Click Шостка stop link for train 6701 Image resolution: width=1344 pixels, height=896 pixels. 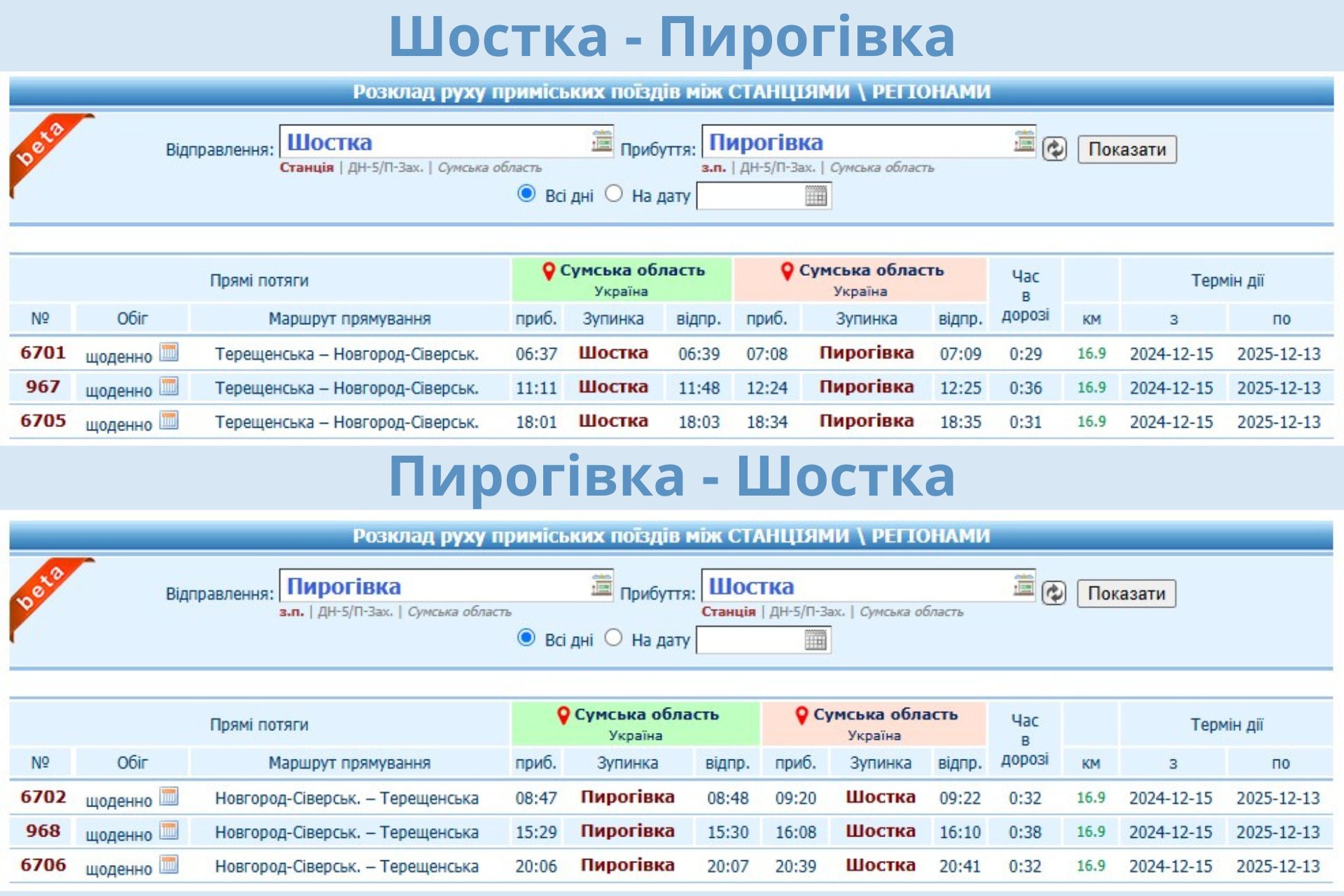pyautogui.click(x=612, y=353)
